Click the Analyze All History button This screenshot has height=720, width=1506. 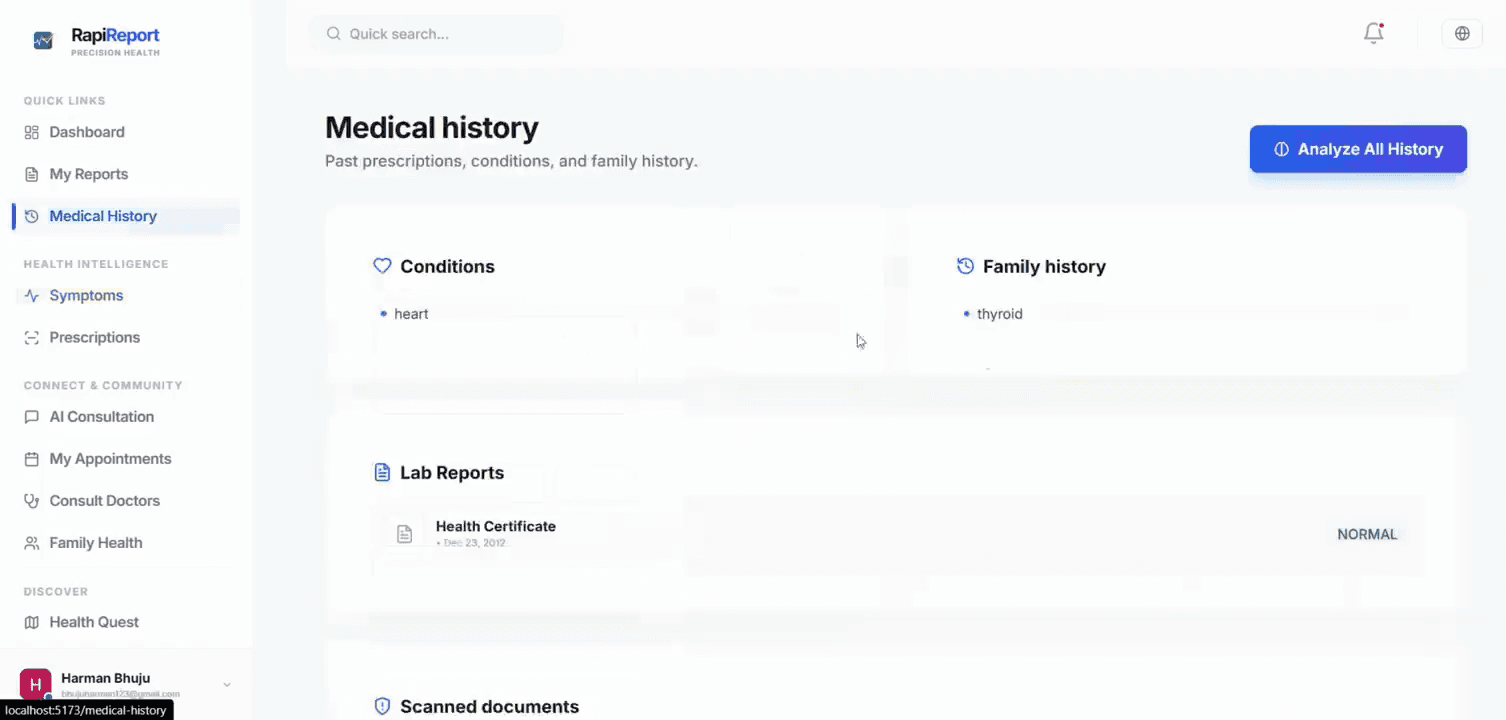coord(1358,149)
